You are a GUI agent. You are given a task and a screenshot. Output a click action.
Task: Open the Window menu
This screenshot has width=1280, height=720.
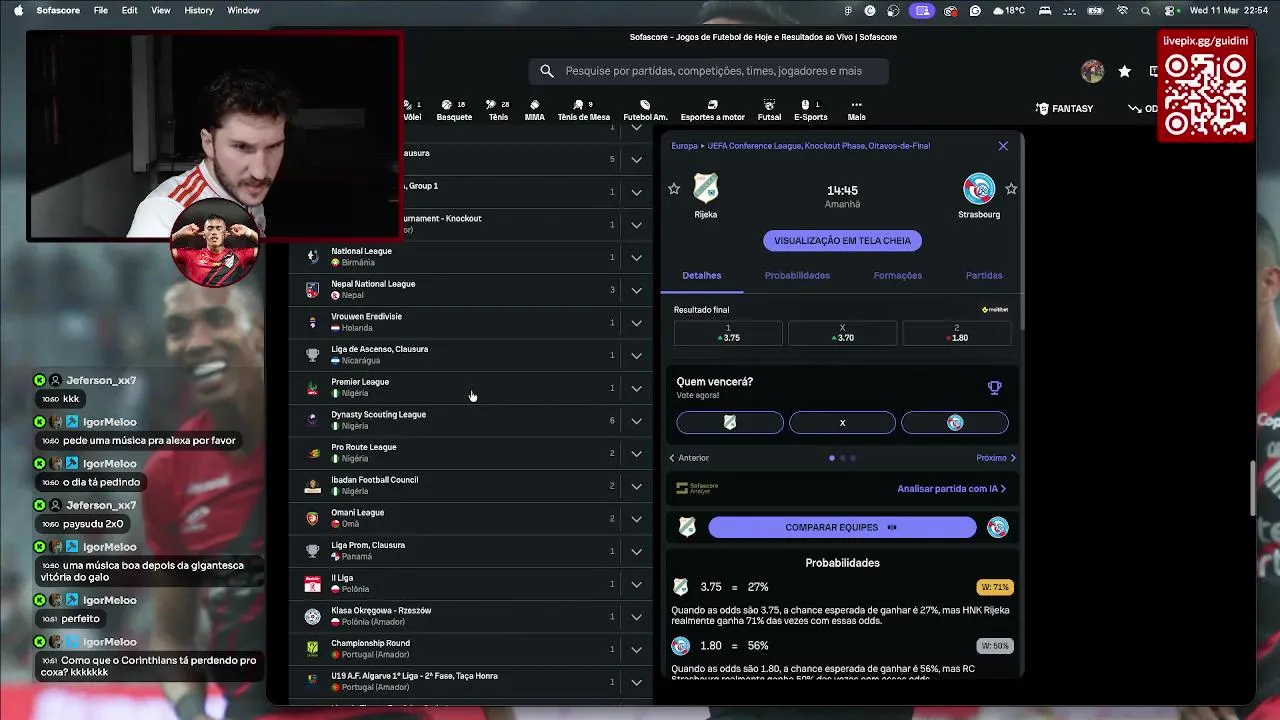(x=244, y=10)
